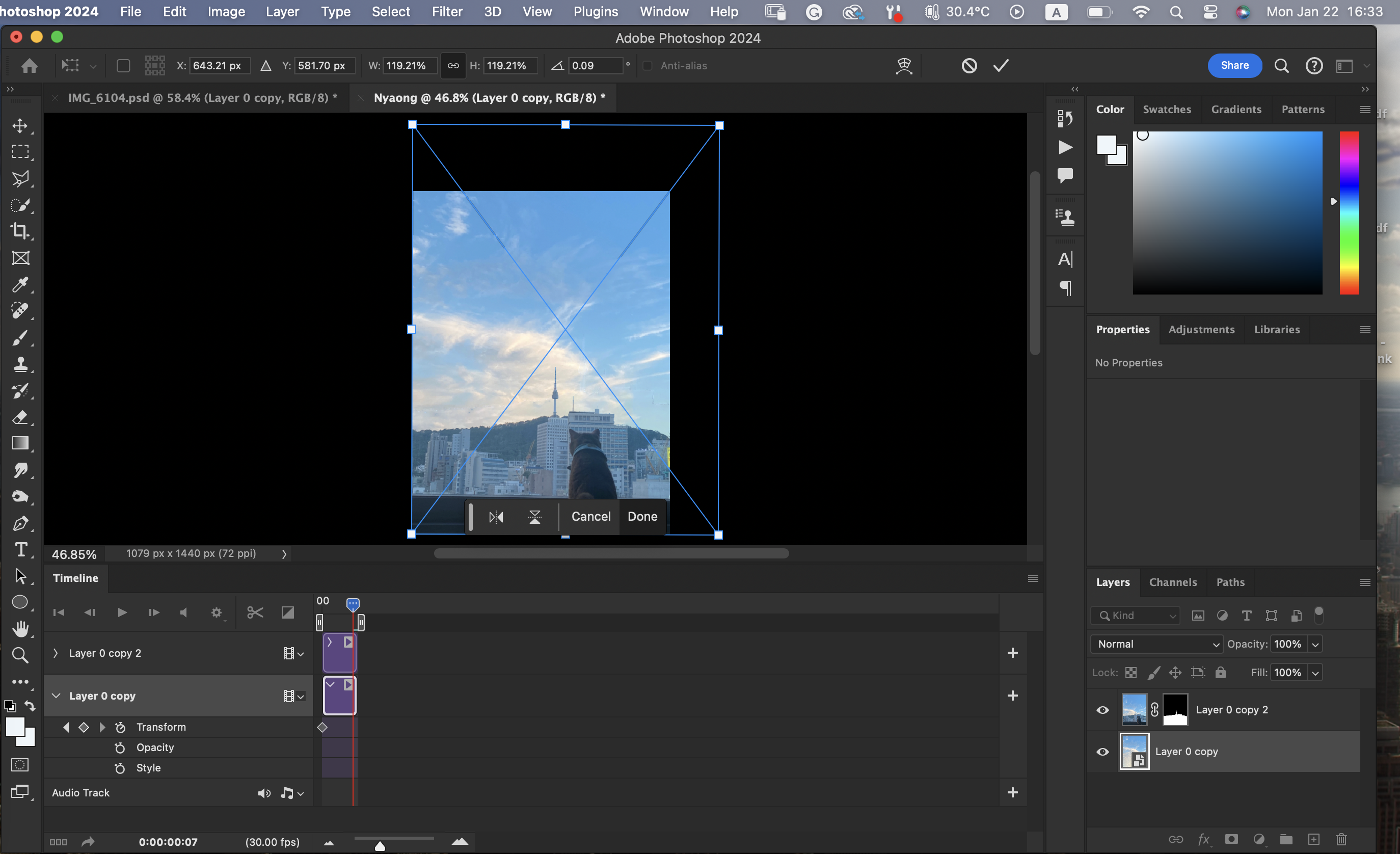
Task: Toggle the switch-between-warp-modes icon
Action: pyautogui.click(x=904, y=66)
